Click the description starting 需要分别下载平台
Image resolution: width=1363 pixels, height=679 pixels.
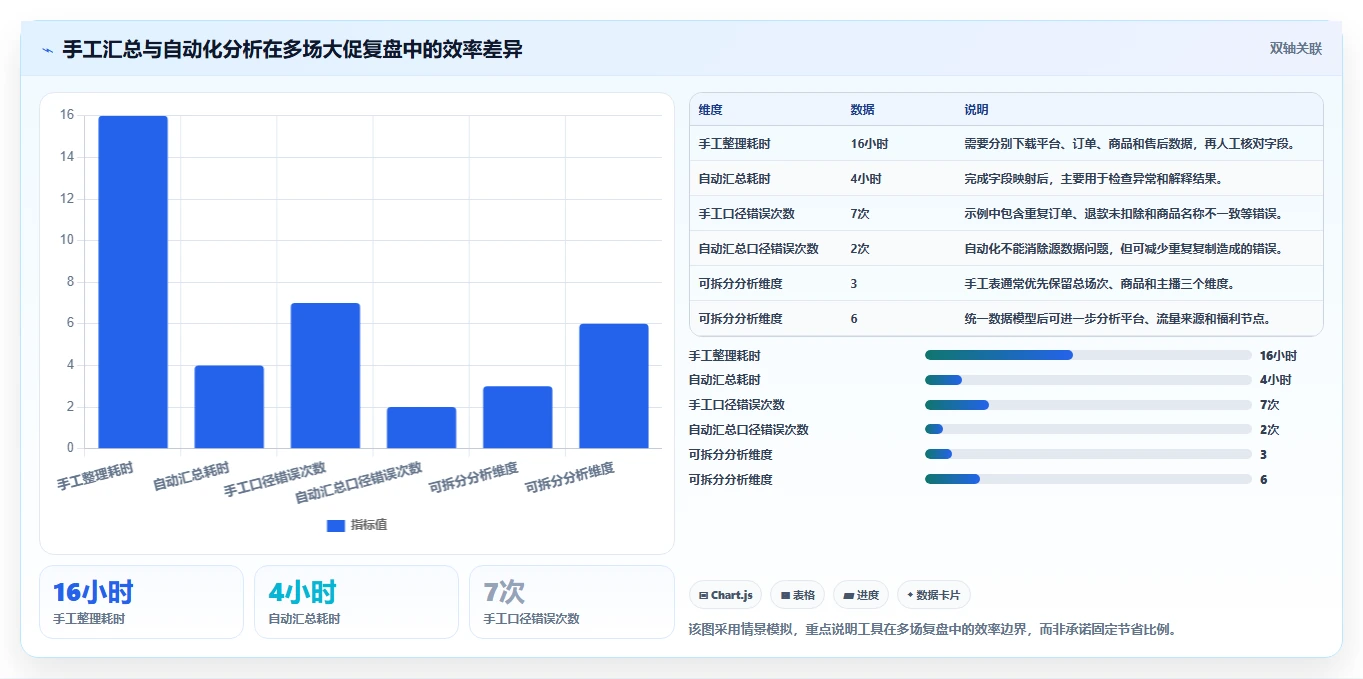click(x=1130, y=144)
